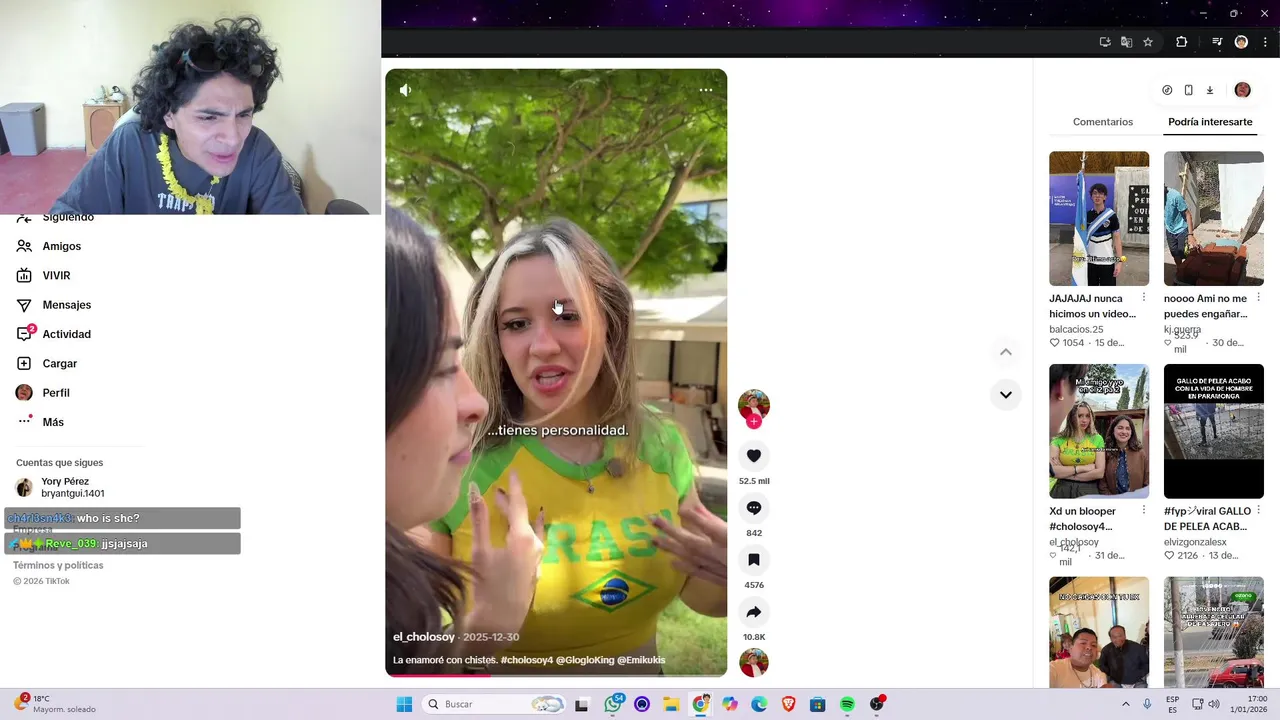1280x720 pixels.
Task: Open the Chrome profile avatar
Action: [x=1241, y=42]
